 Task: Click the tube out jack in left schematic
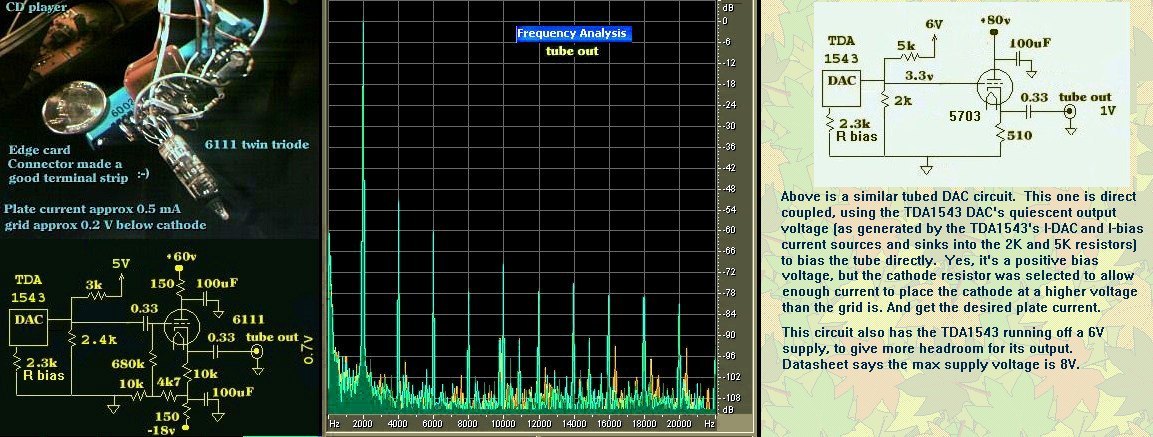258,351
